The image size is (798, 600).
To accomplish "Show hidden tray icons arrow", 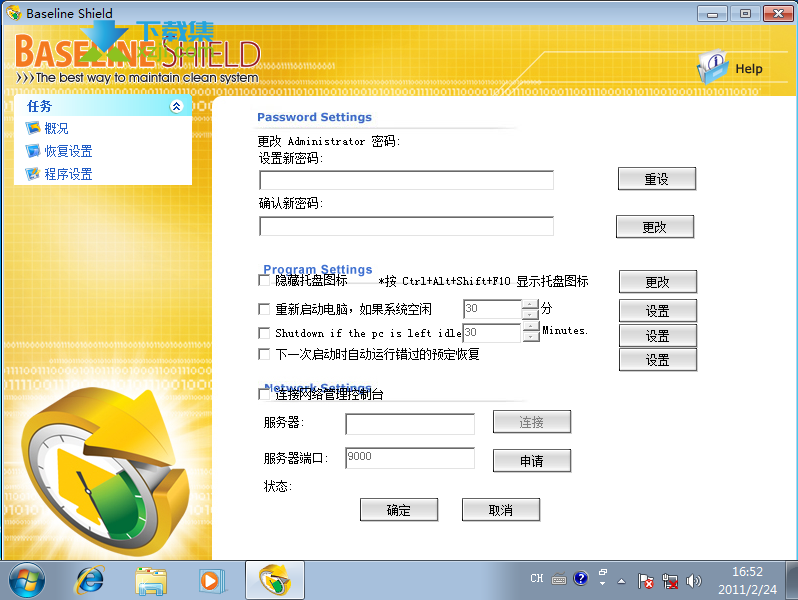I will 621,581.
